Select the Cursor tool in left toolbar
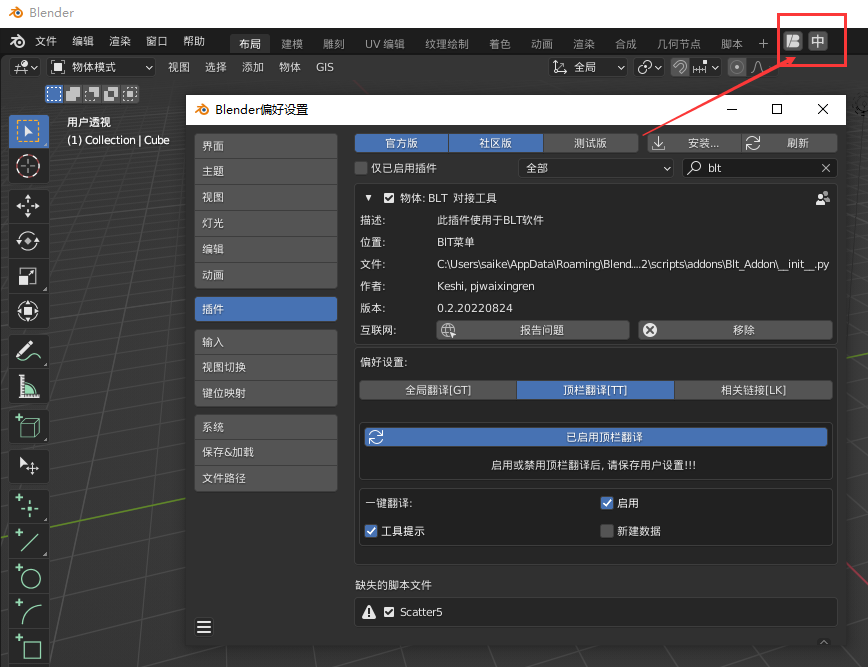The height and width of the screenshot is (667, 868). [x=28, y=166]
